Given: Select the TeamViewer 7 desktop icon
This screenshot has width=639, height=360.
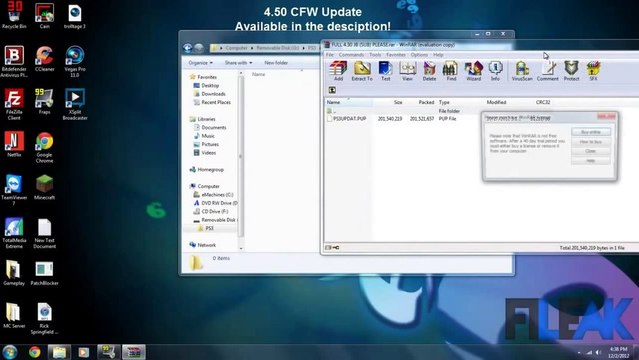Looking at the screenshot, I should 14,190.
